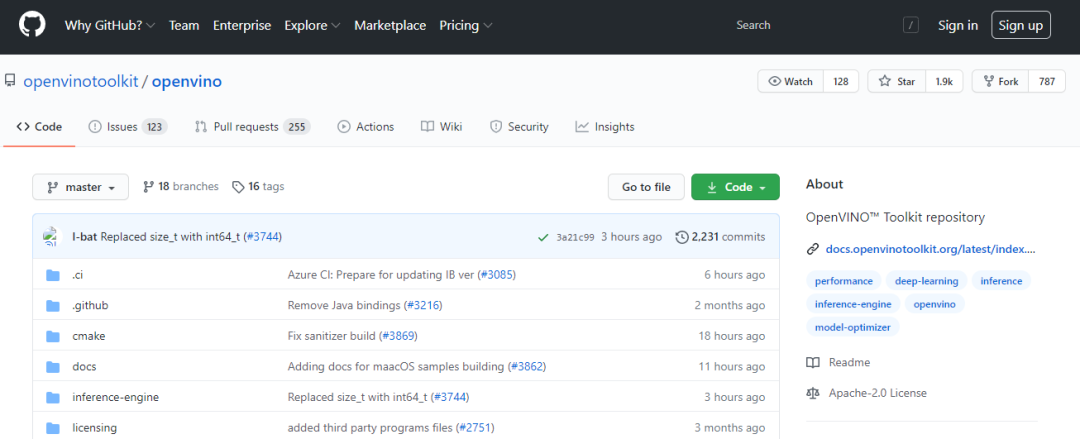Click the GitHub Octocat logo
Viewport: 1080px width, 439px height.
point(32,25)
